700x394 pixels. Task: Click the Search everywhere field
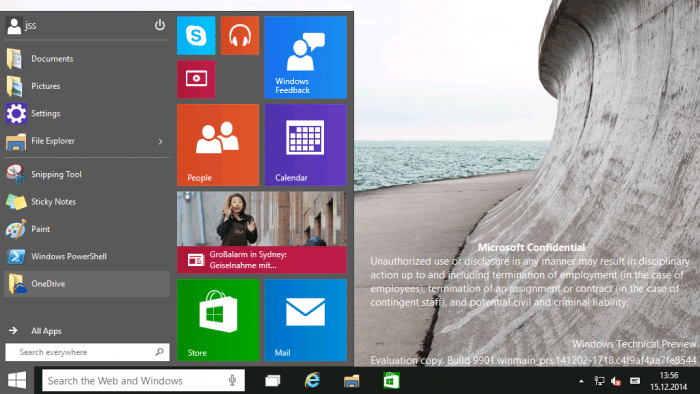(x=87, y=352)
